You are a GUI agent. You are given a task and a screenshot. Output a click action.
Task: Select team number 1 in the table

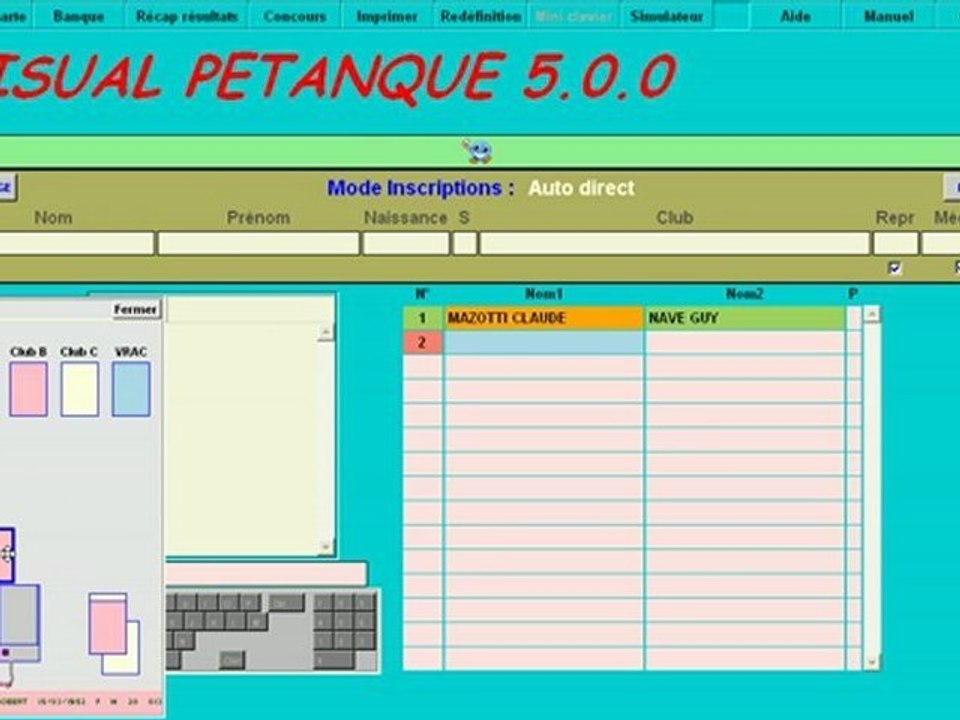[x=422, y=318]
